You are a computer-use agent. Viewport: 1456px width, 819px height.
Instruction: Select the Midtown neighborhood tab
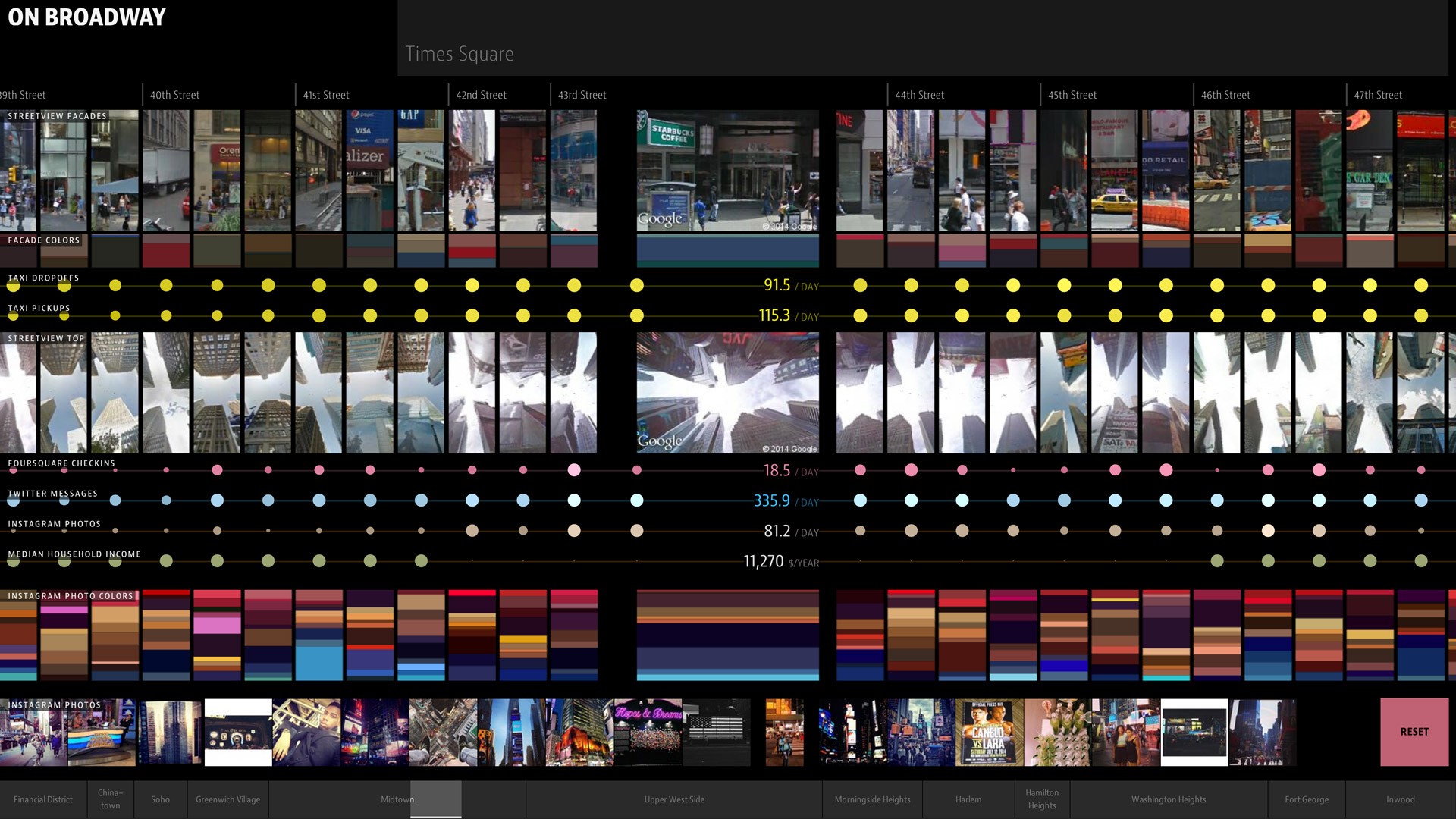point(397,799)
